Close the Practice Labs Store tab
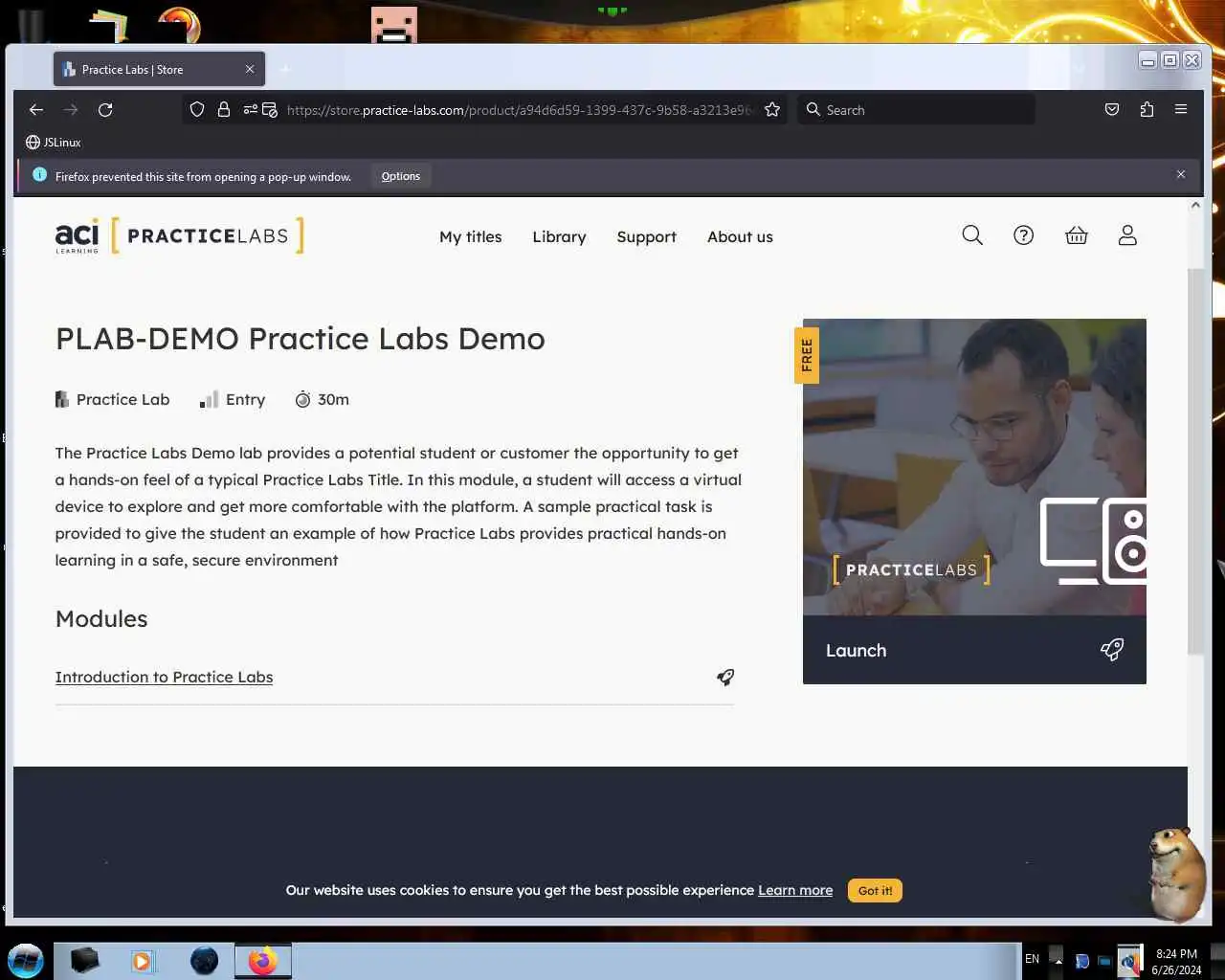 tap(250, 69)
